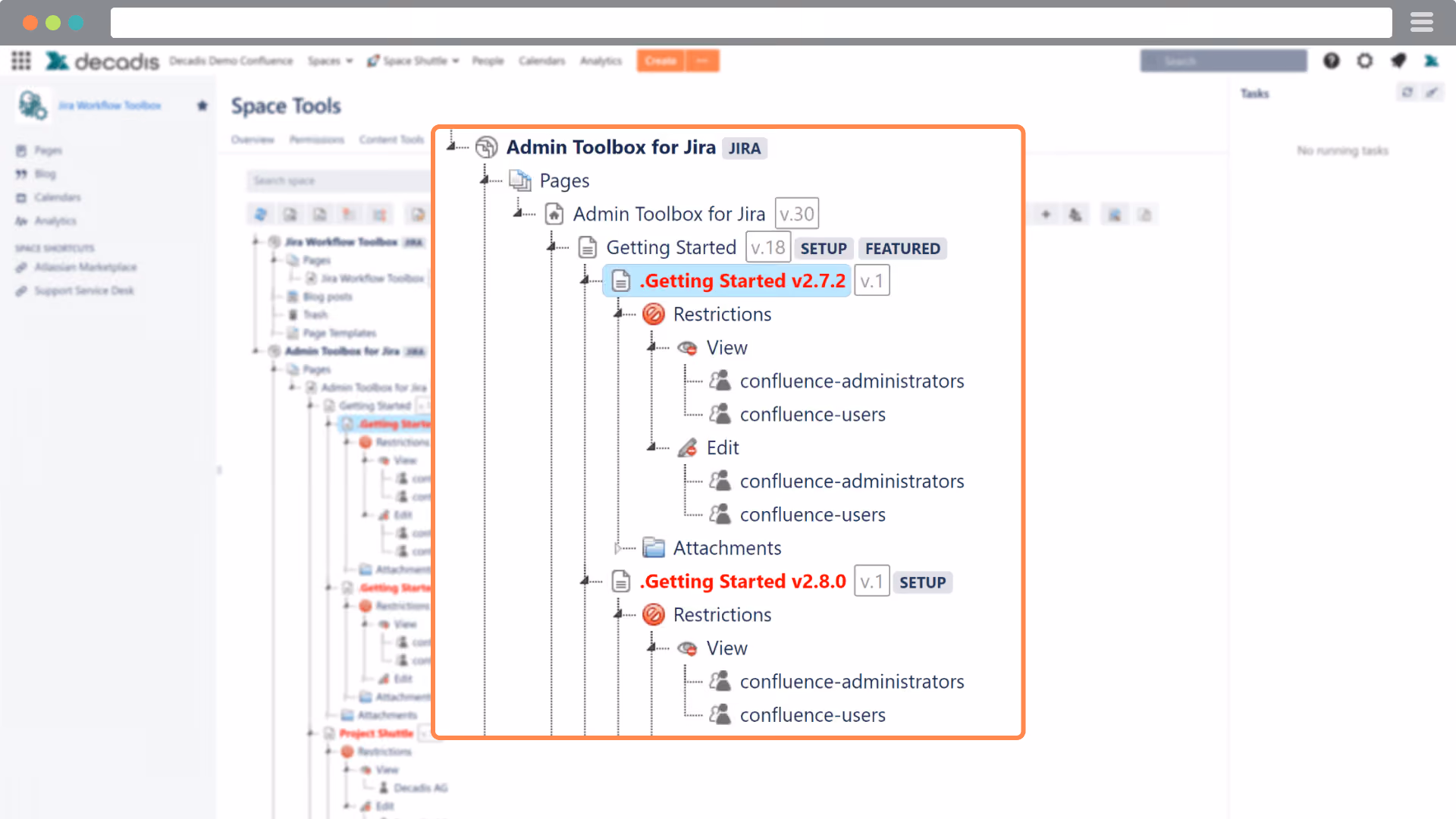Click the Attachments folder icon

click(x=654, y=548)
